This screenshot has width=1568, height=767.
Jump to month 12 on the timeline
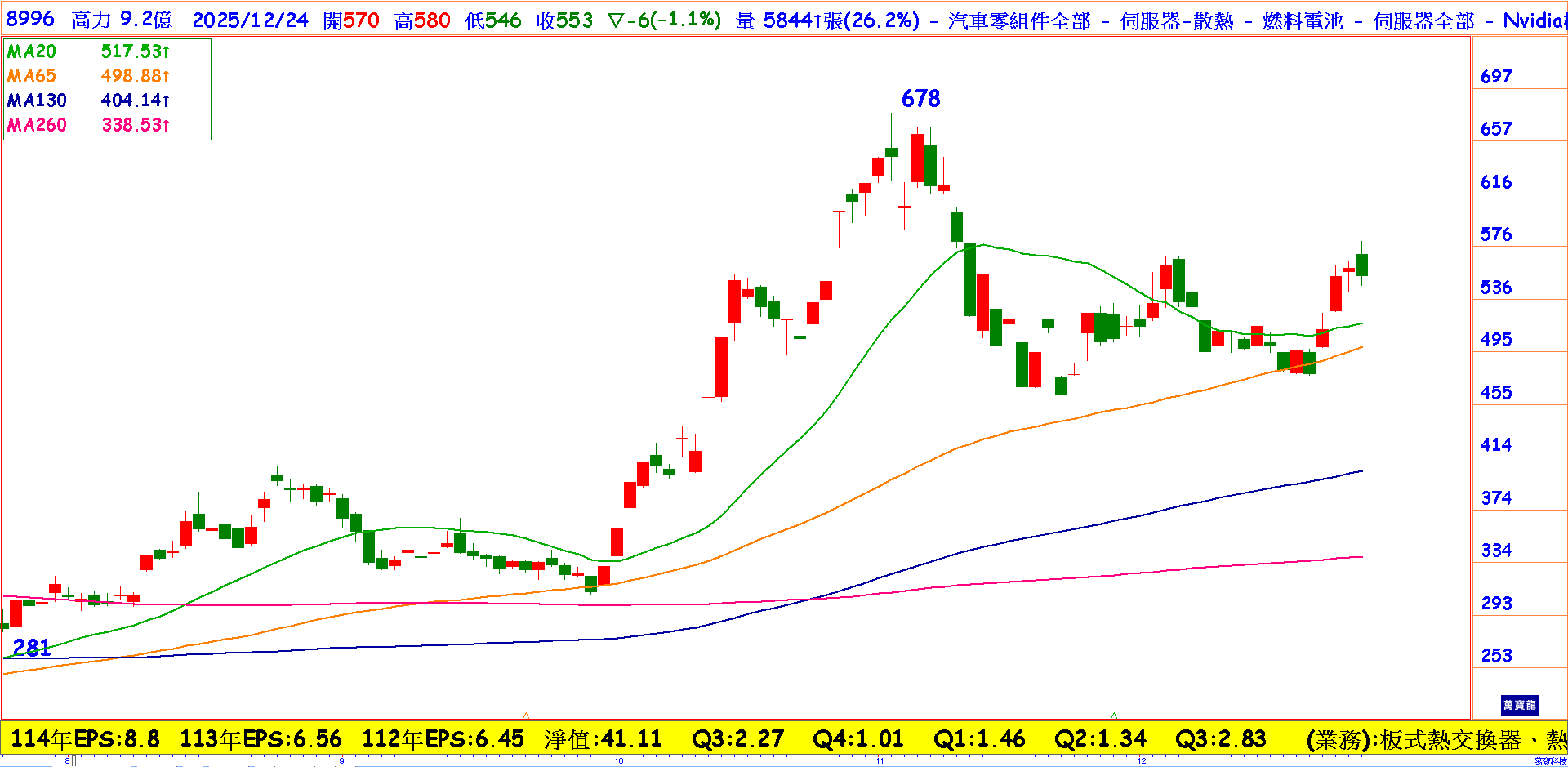tap(1142, 761)
